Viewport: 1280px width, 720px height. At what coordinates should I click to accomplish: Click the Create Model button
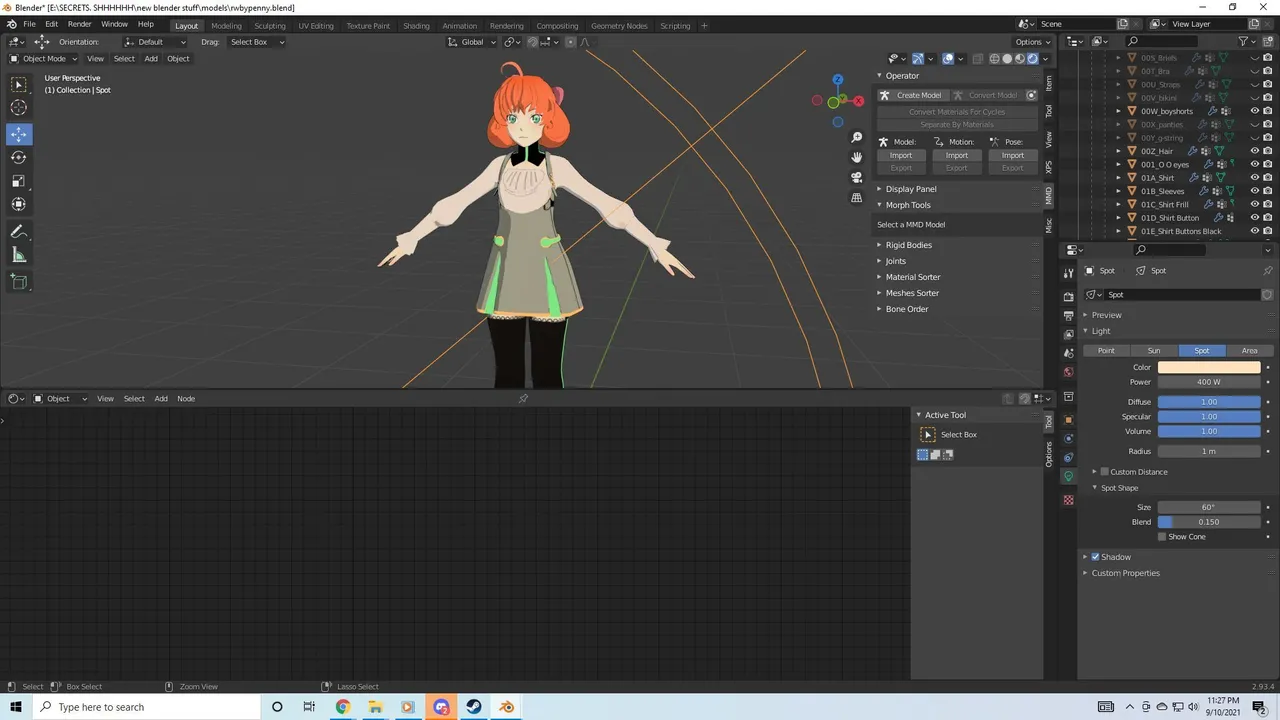(x=911, y=95)
